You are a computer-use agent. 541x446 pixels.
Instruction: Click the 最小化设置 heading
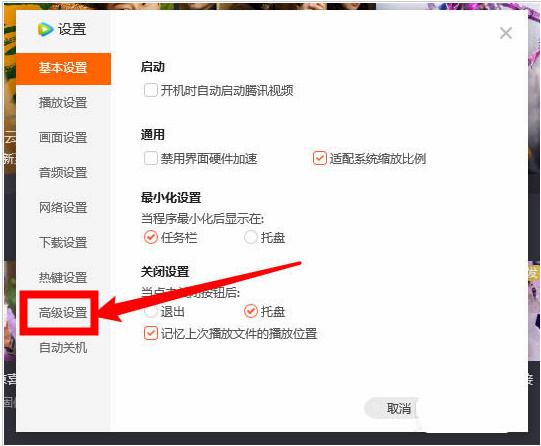[171, 198]
